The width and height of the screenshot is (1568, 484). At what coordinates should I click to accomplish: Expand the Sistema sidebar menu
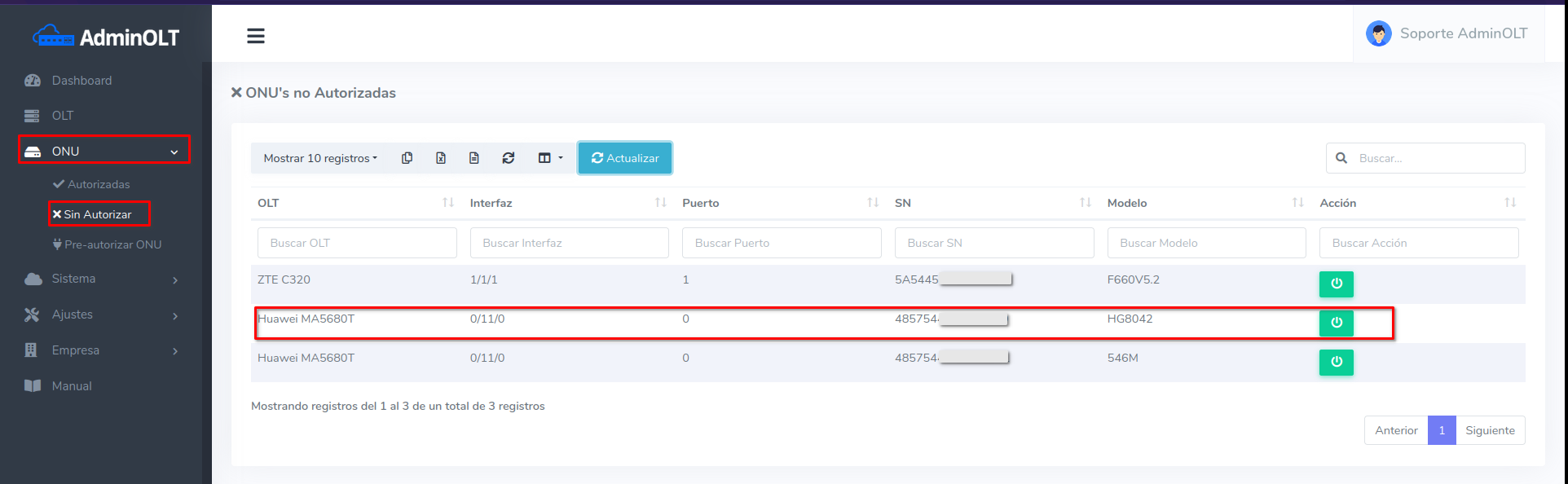(x=102, y=279)
